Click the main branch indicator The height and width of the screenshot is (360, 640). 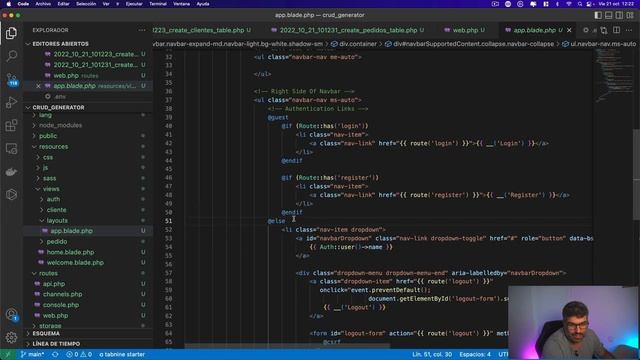click(32, 354)
